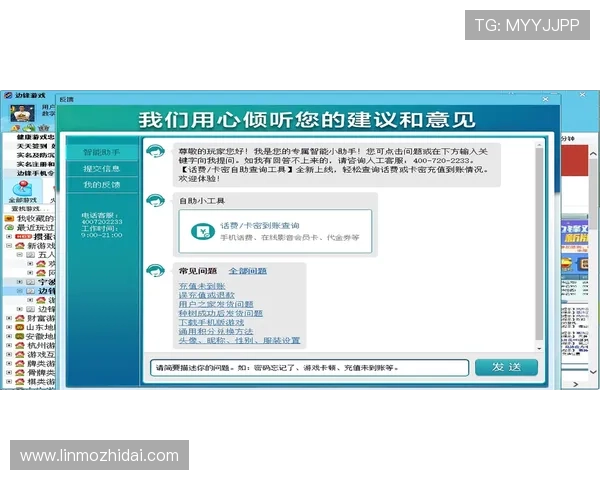
Task: Click the 发送 send button
Action: 506,367
